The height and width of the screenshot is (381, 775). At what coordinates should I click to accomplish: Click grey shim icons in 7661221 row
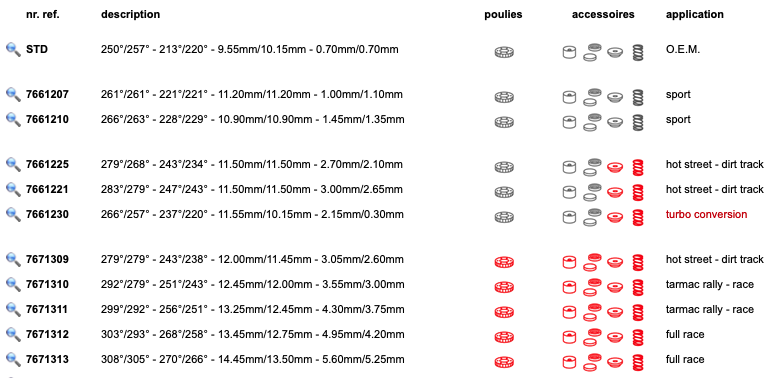pyautogui.click(x=591, y=192)
